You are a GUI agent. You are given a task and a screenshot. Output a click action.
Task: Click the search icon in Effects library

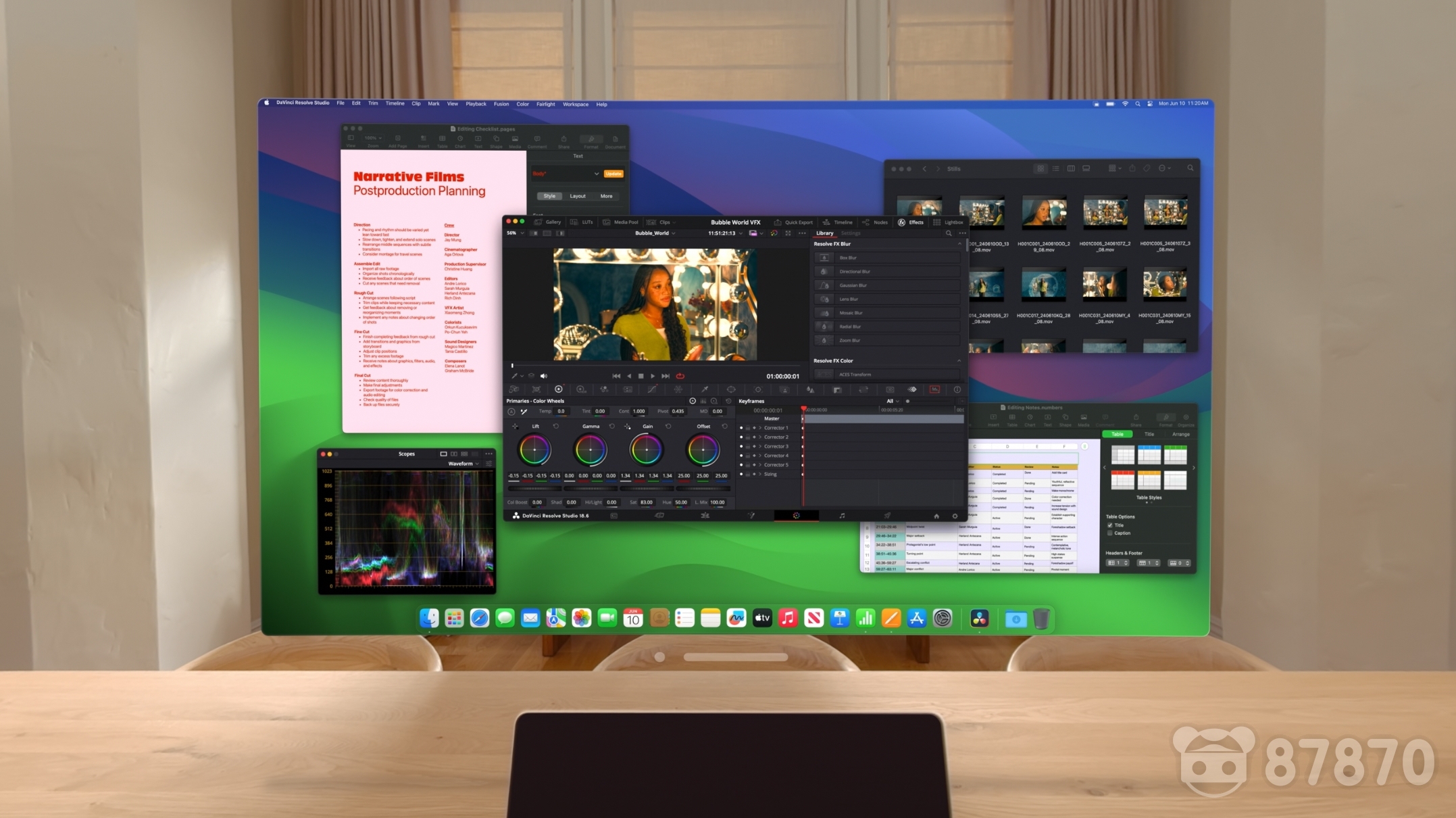[949, 233]
